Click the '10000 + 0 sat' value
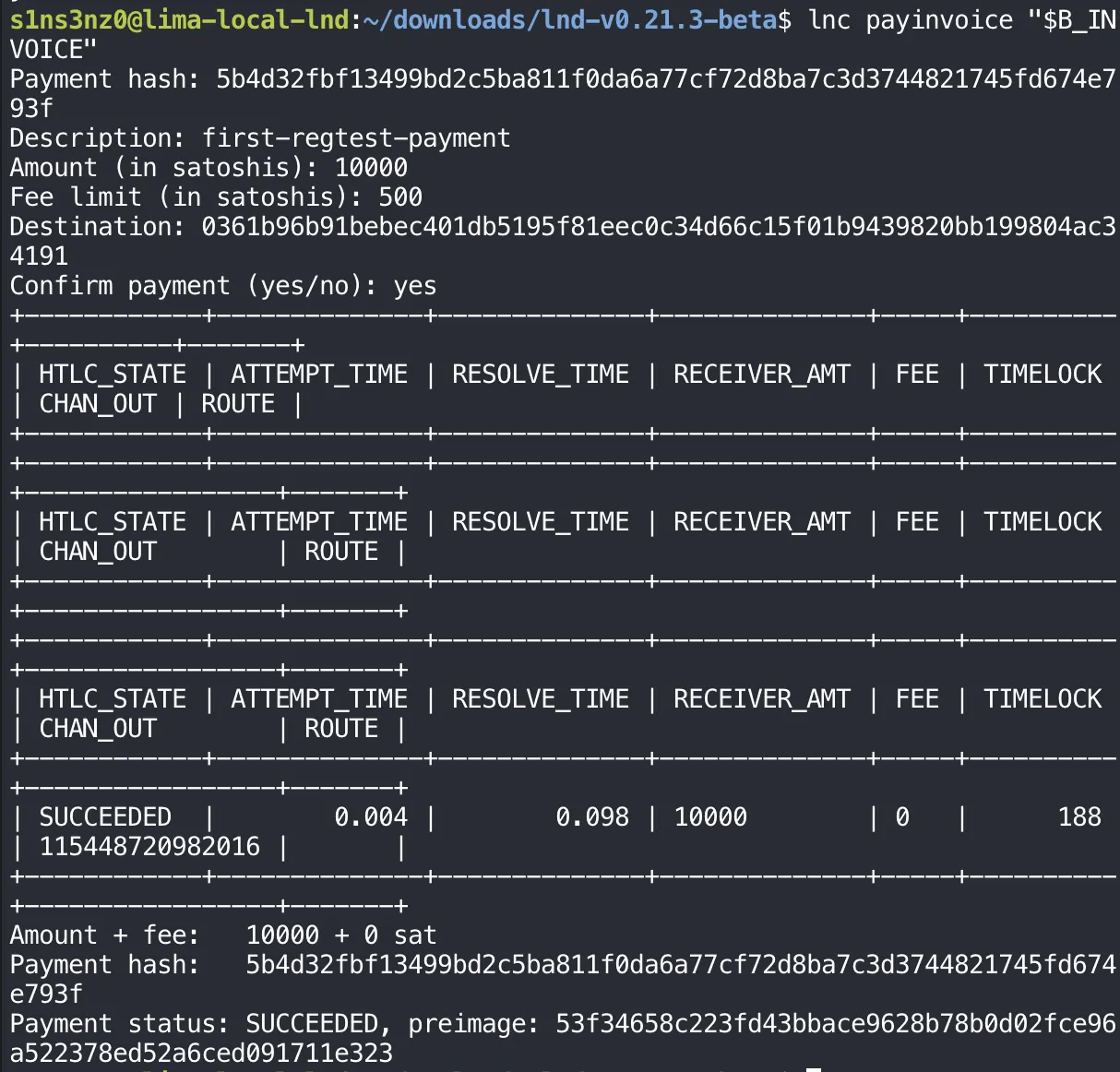 tap(341, 935)
